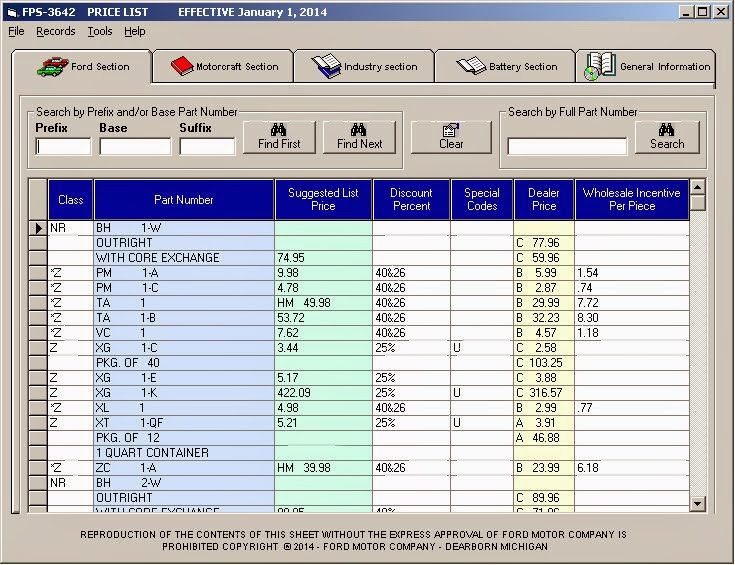Click the part number cell XG 1-E
735x565 pixels.
point(184,378)
